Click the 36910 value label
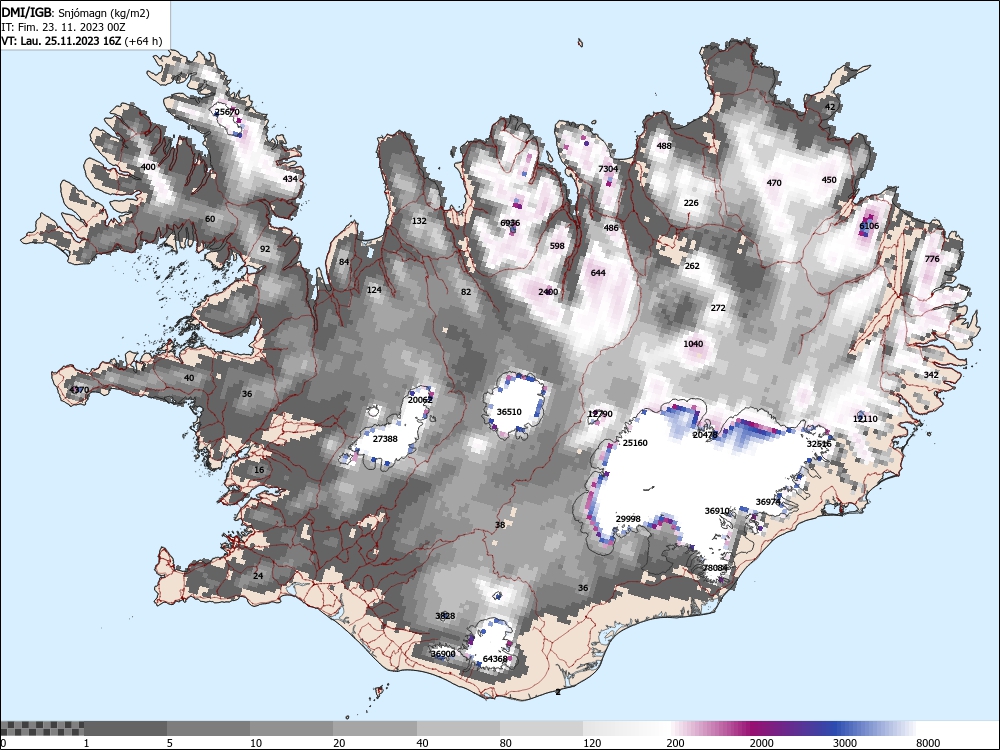The height and width of the screenshot is (750, 1000). (x=717, y=511)
